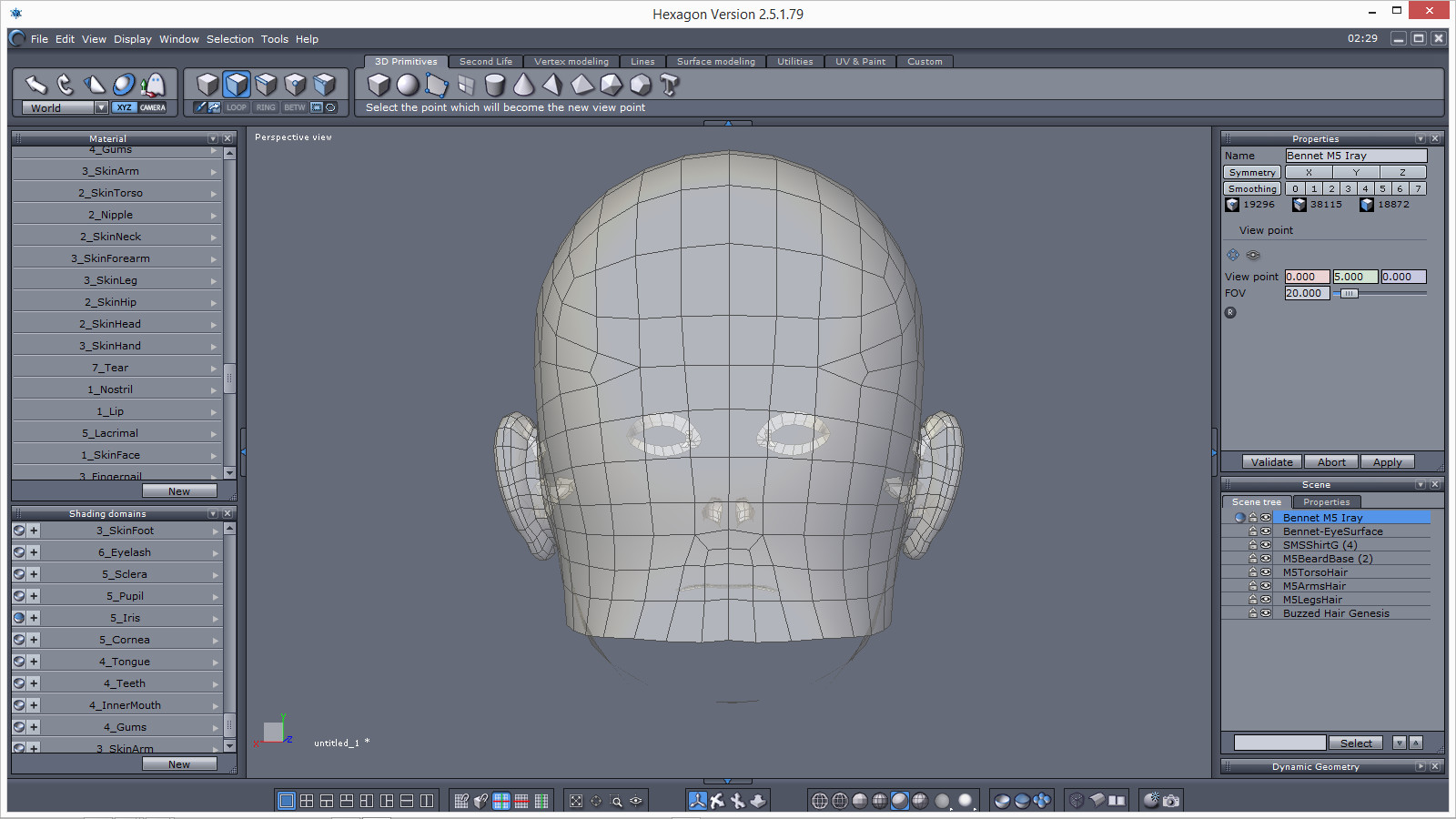Click the reset R icon in Properties

[x=1230, y=312]
